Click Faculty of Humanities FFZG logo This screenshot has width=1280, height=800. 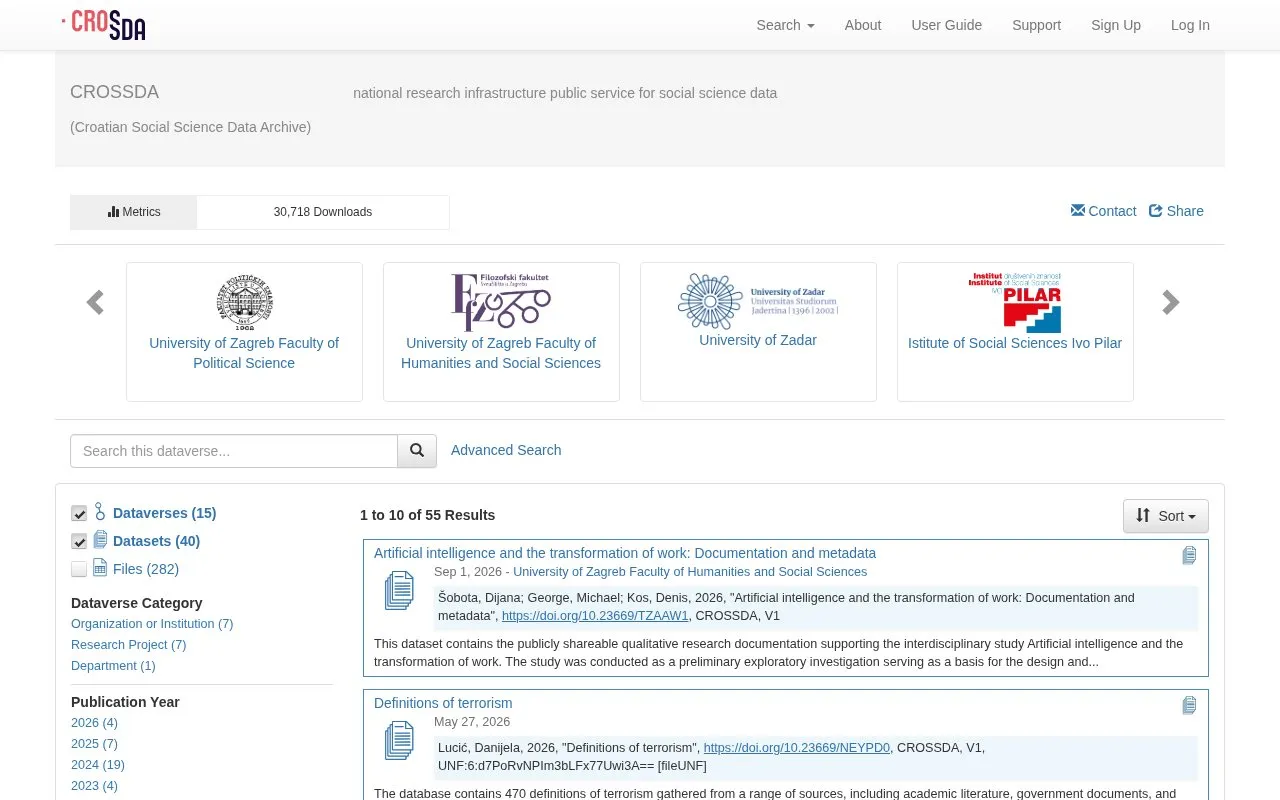[501, 302]
